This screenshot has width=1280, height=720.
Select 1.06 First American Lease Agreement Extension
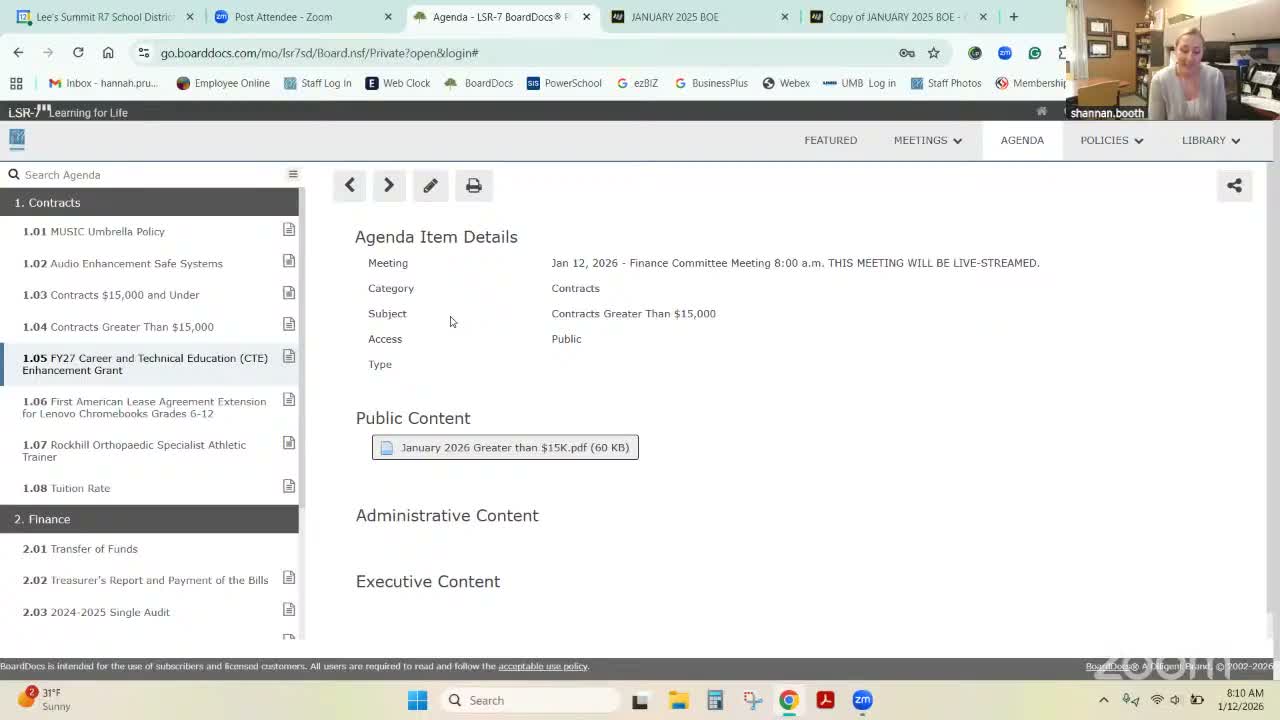pyautogui.click(x=144, y=407)
